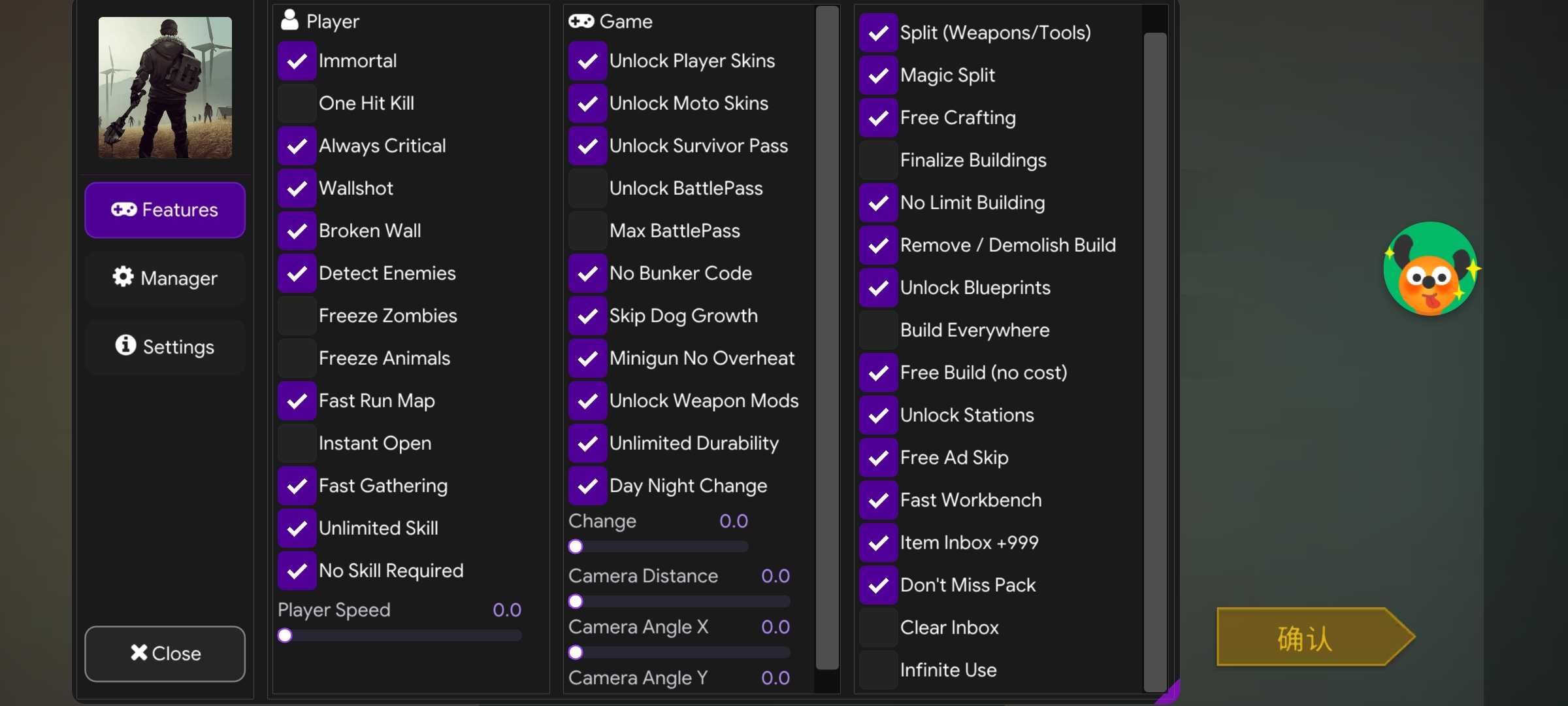
Task: Turn on Unlock BattlePass
Action: click(x=588, y=188)
